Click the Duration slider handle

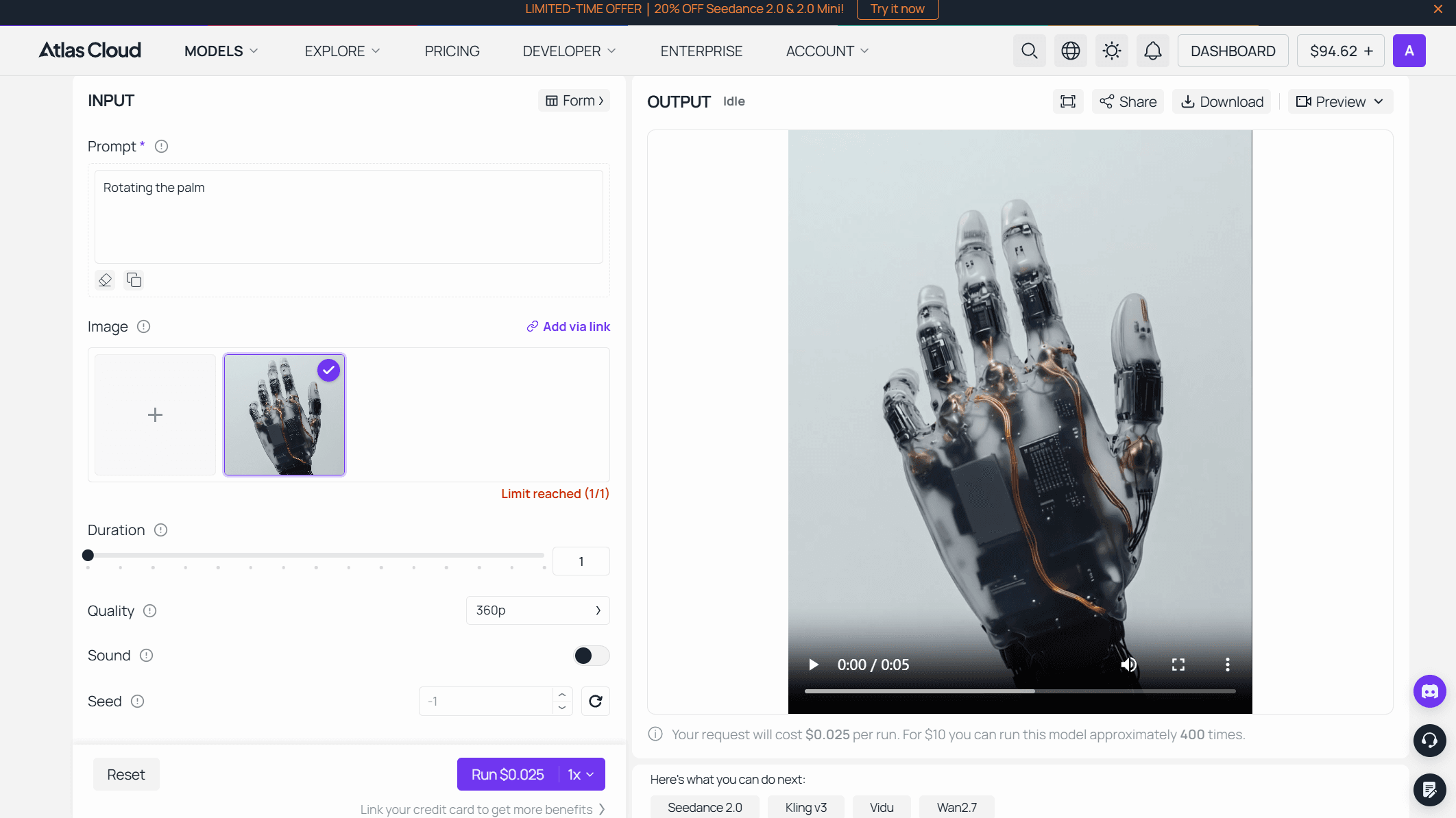coord(88,555)
